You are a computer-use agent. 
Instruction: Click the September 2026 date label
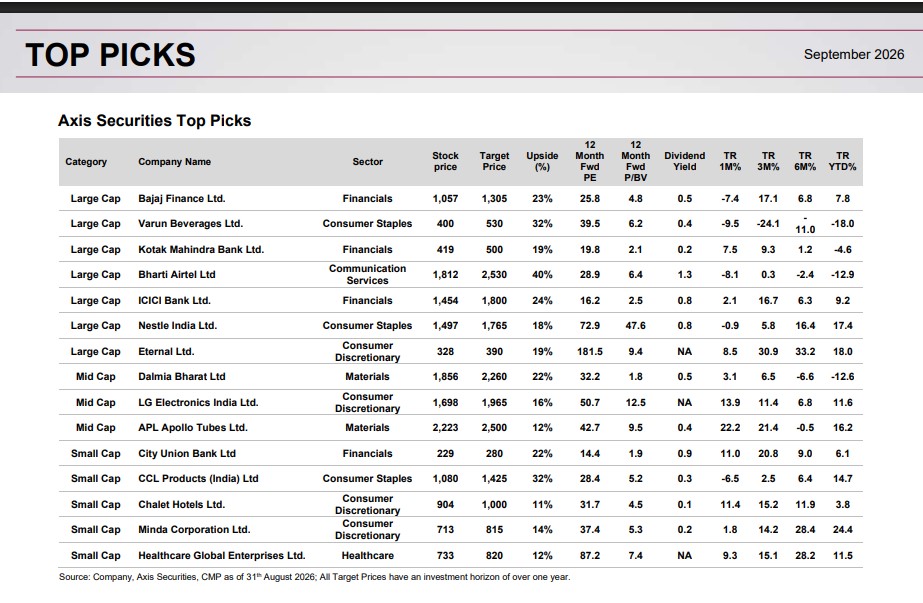[854, 54]
